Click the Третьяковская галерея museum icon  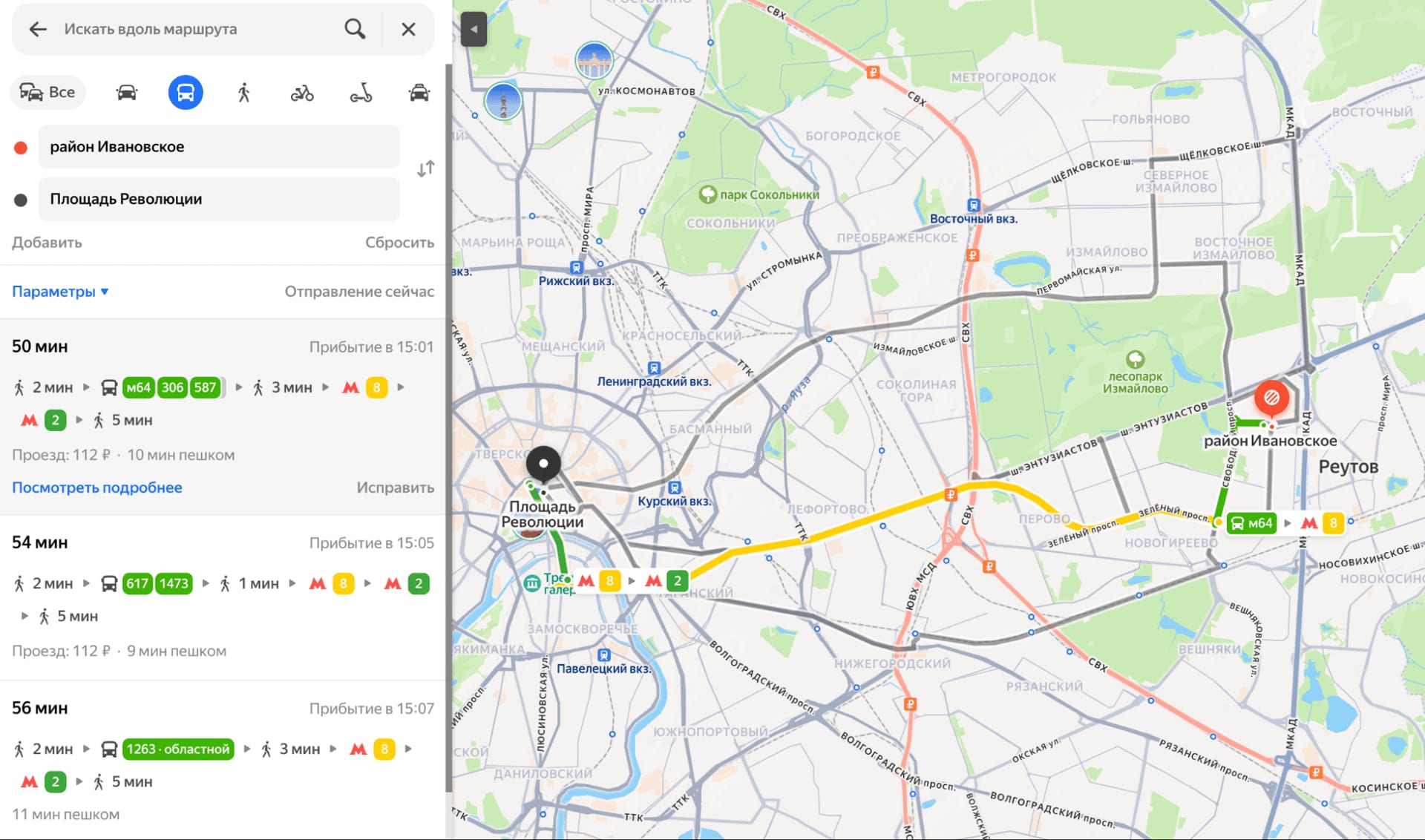pos(531,583)
